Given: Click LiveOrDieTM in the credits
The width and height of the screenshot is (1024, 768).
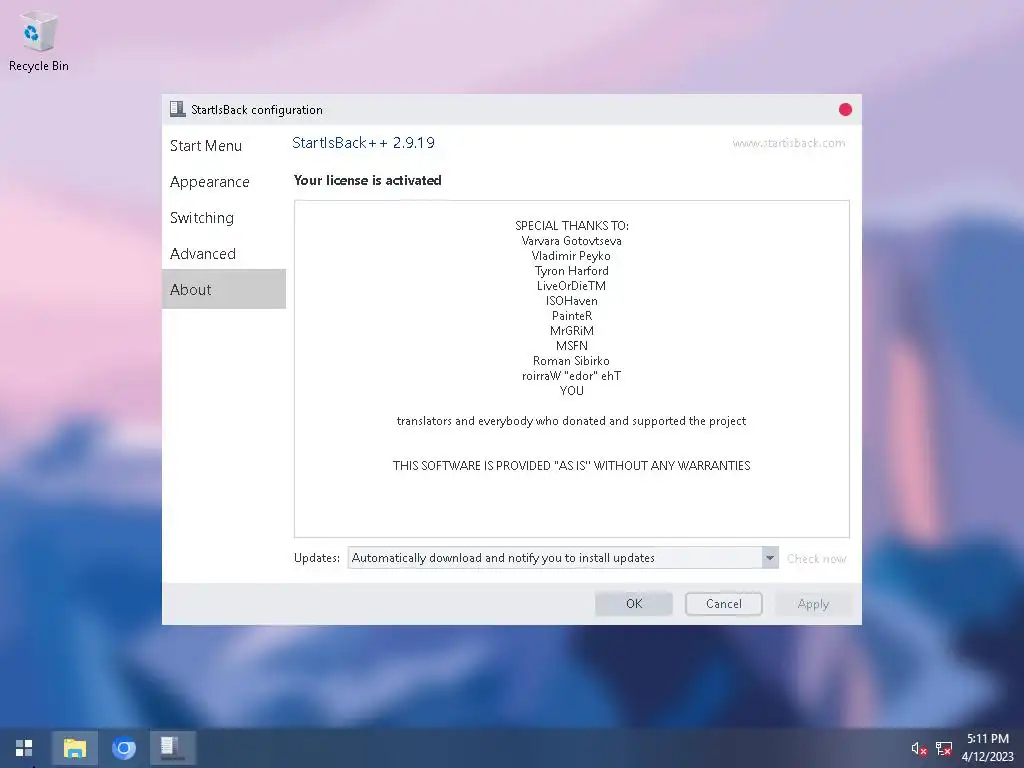Looking at the screenshot, I should [x=571, y=286].
